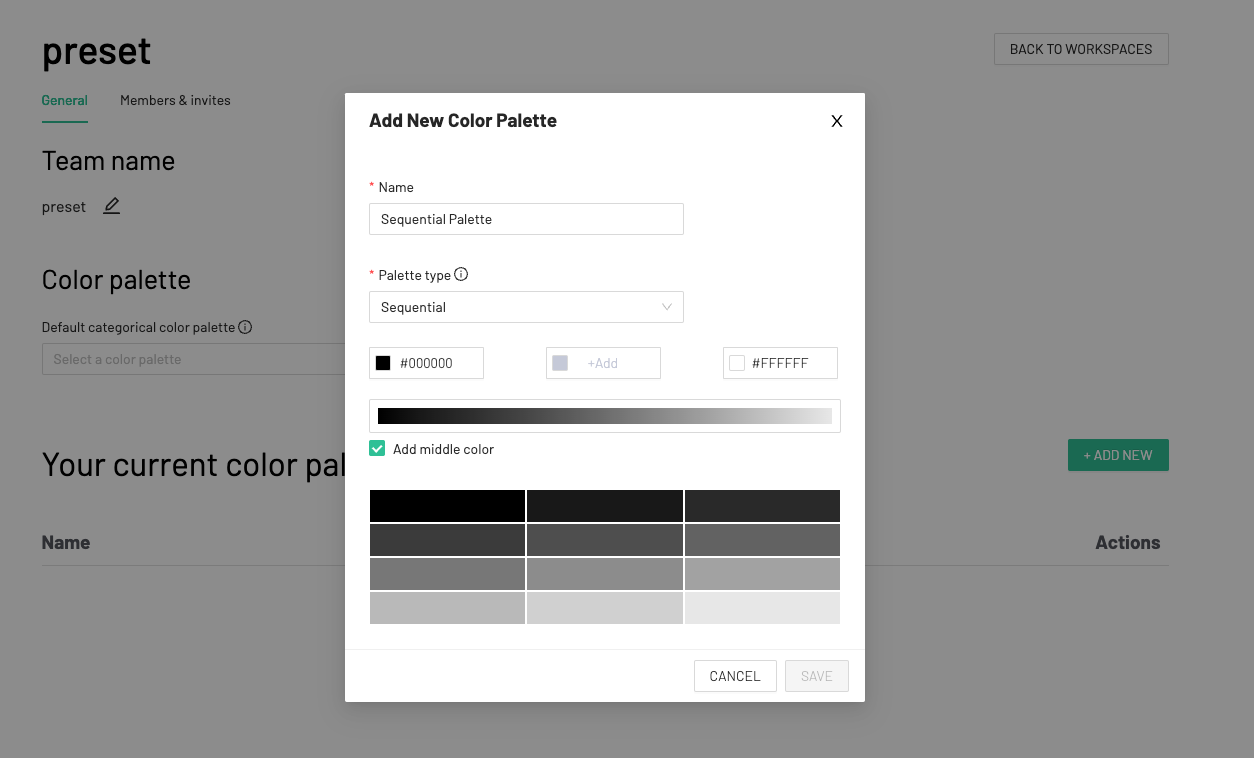Click the X to close the Add New Color Palette dialog

[x=836, y=120]
